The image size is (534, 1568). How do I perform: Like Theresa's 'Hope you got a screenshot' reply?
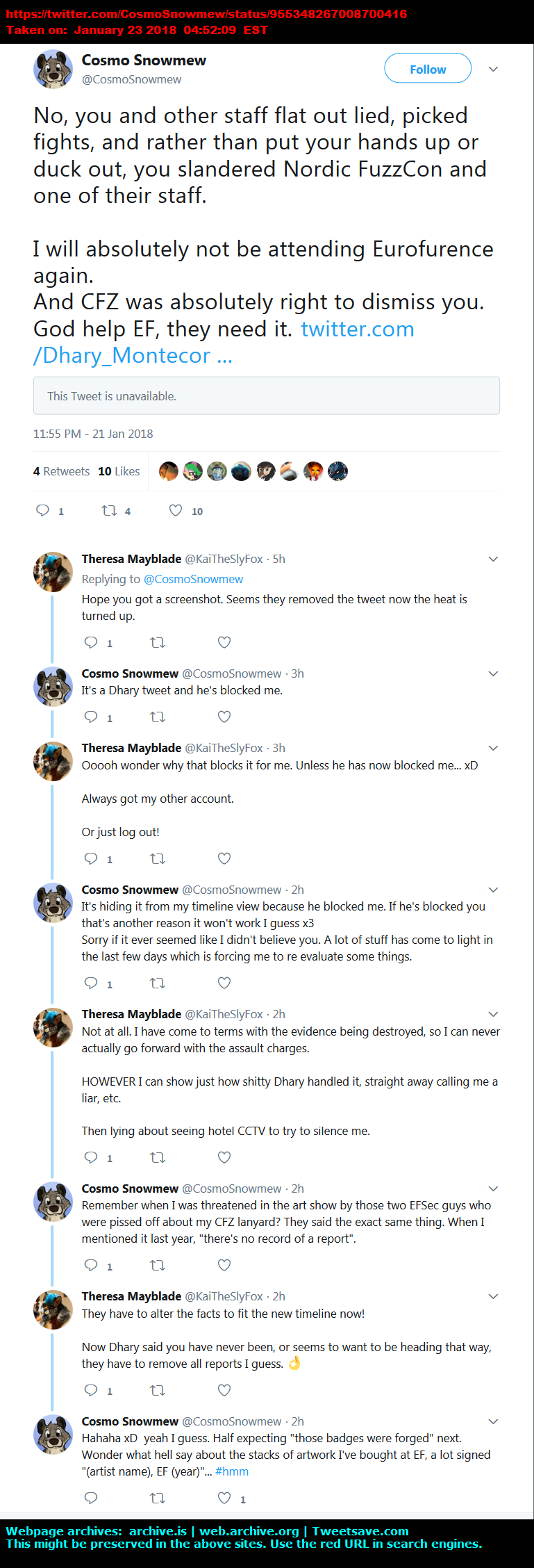(x=224, y=643)
